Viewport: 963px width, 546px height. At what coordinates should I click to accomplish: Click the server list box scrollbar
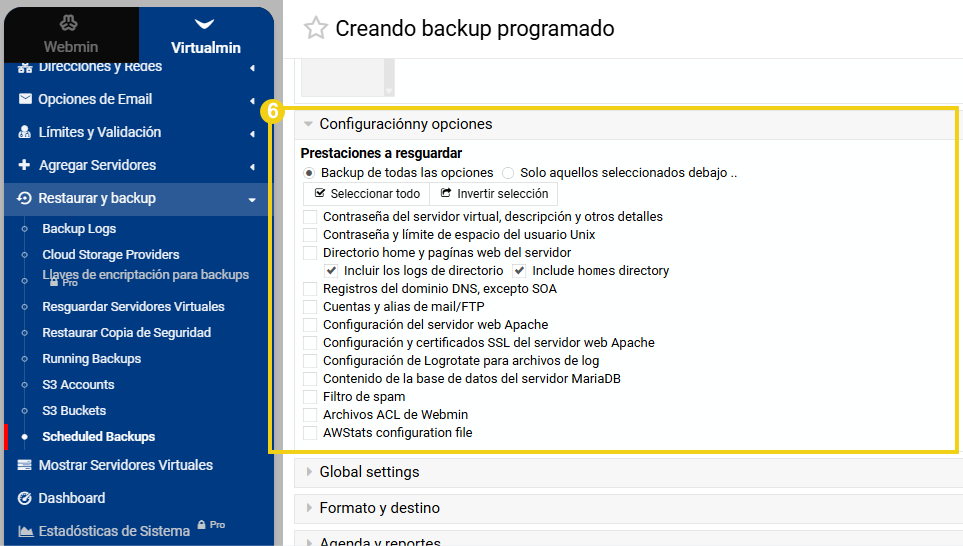click(389, 77)
